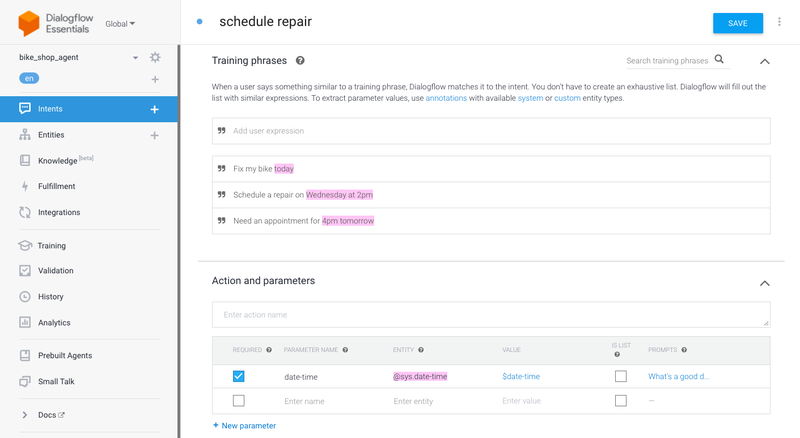Collapse the Action and parameters section
Viewport: 800px width, 438px height.
(764, 283)
